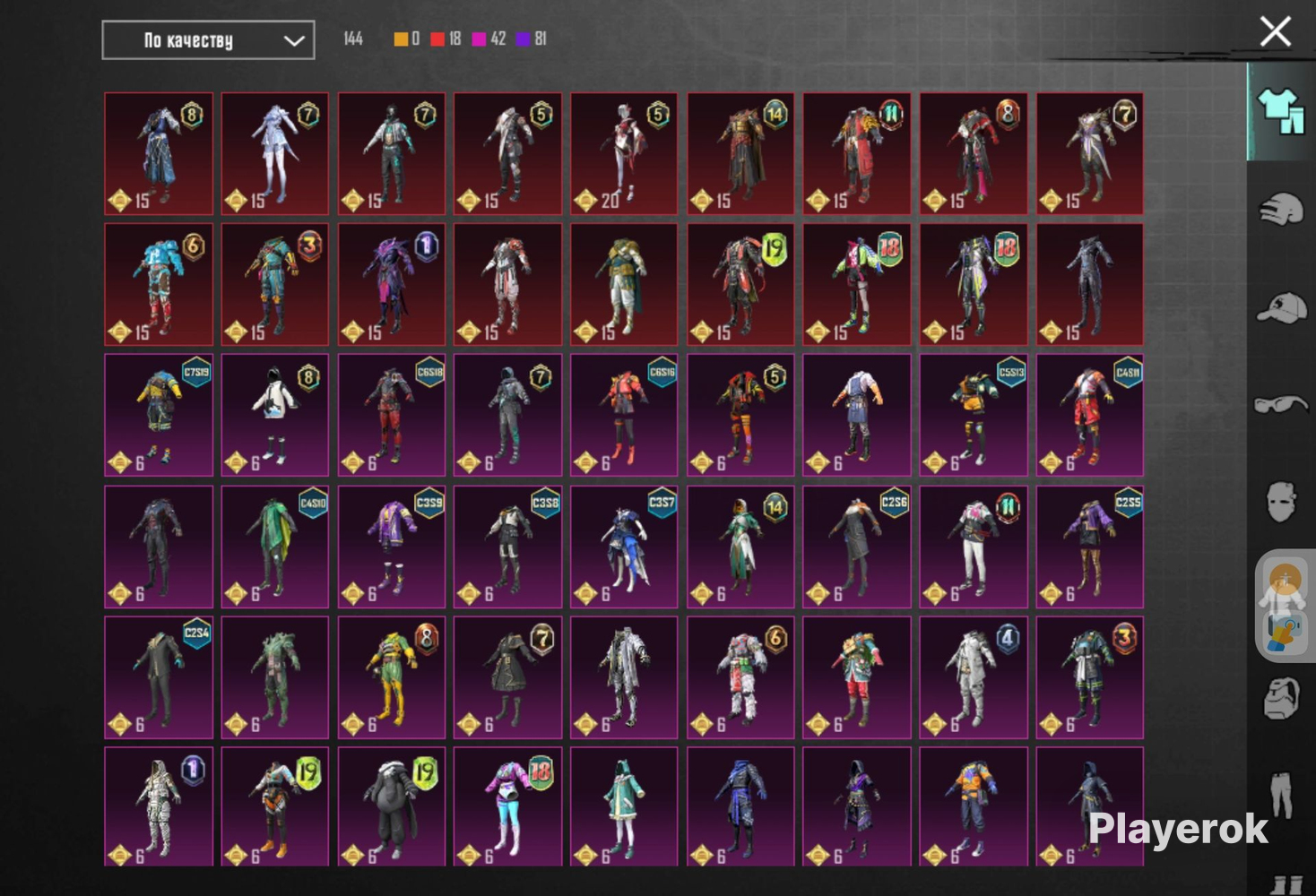1316x896 pixels.
Task: Select the outfit labeled C4S11
Action: click(x=1090, y=415)
